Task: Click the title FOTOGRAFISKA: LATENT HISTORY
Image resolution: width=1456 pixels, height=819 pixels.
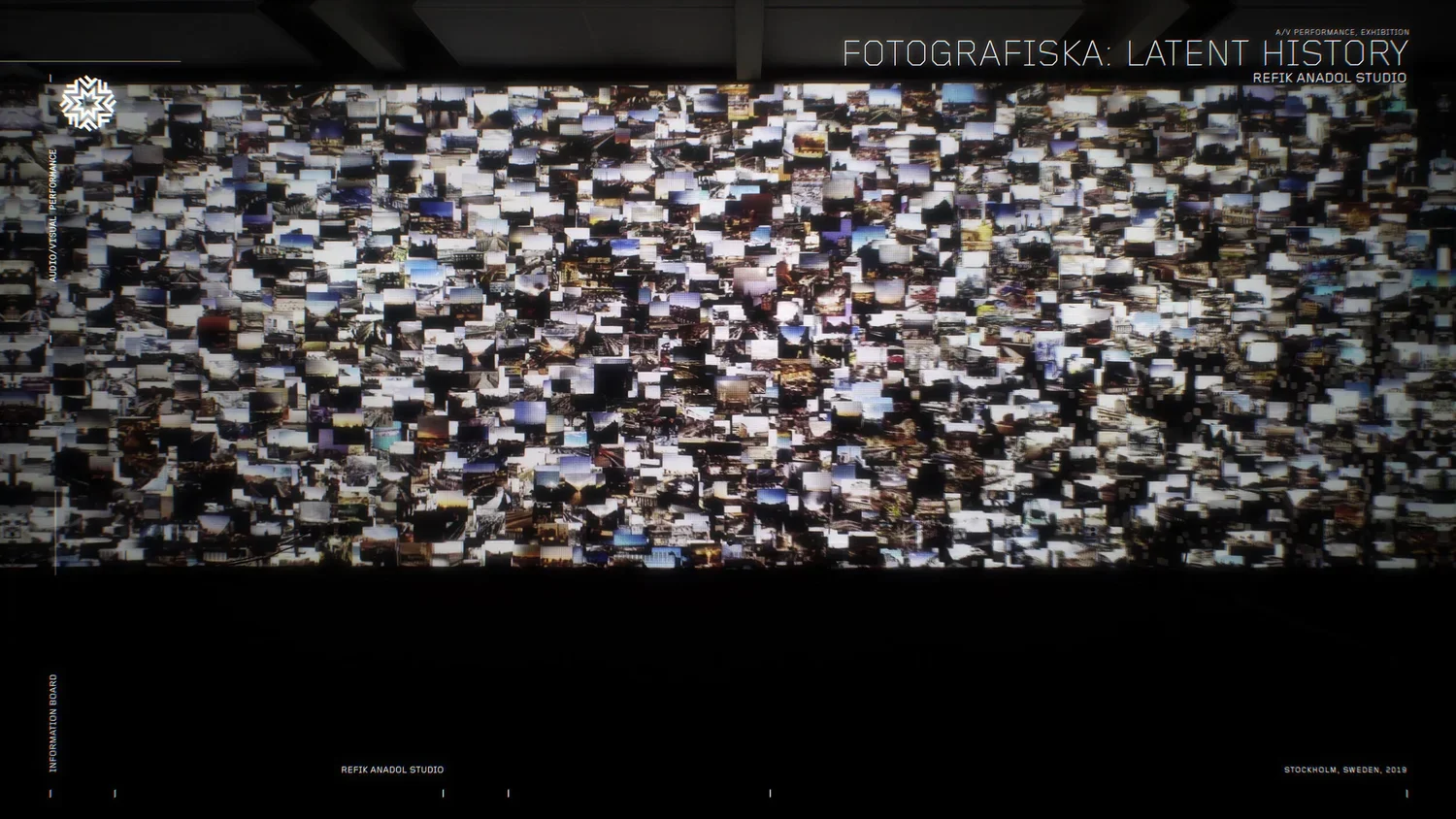Action: (x=1125, y=53)
